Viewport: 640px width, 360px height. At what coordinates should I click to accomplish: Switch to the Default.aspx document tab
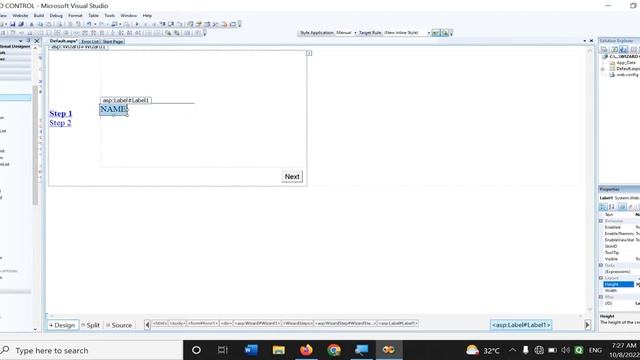(63, 41)
